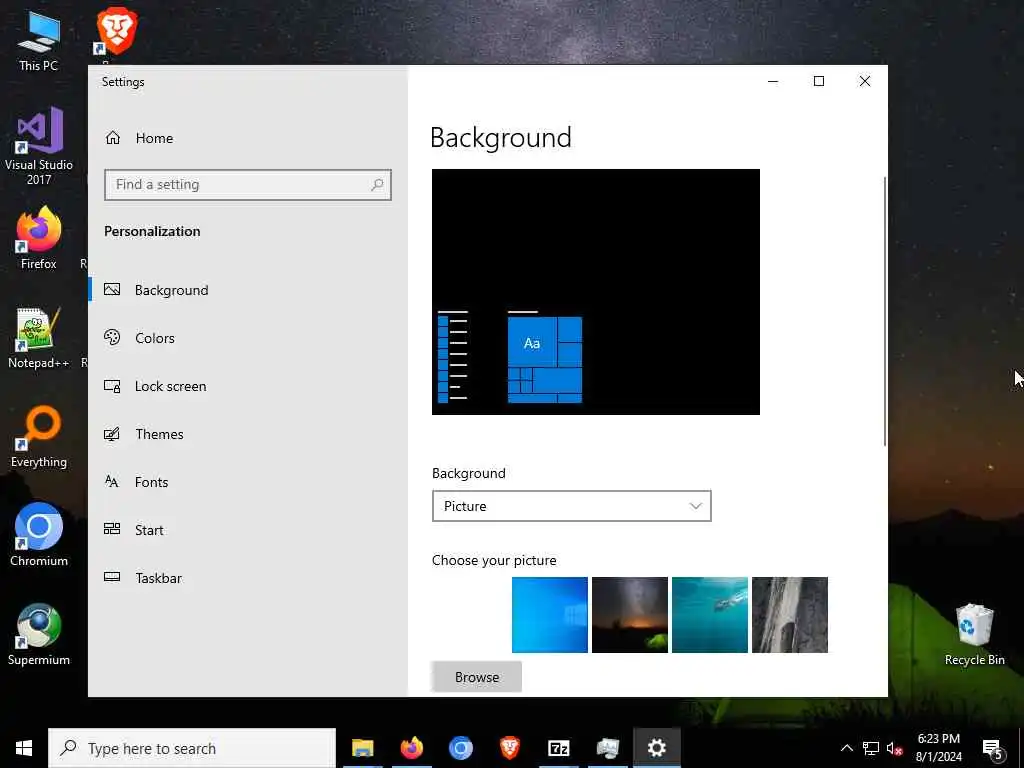1024x768 pixels.
Task: Click the search magnifier in Find a setting
Action: (377, 185)
